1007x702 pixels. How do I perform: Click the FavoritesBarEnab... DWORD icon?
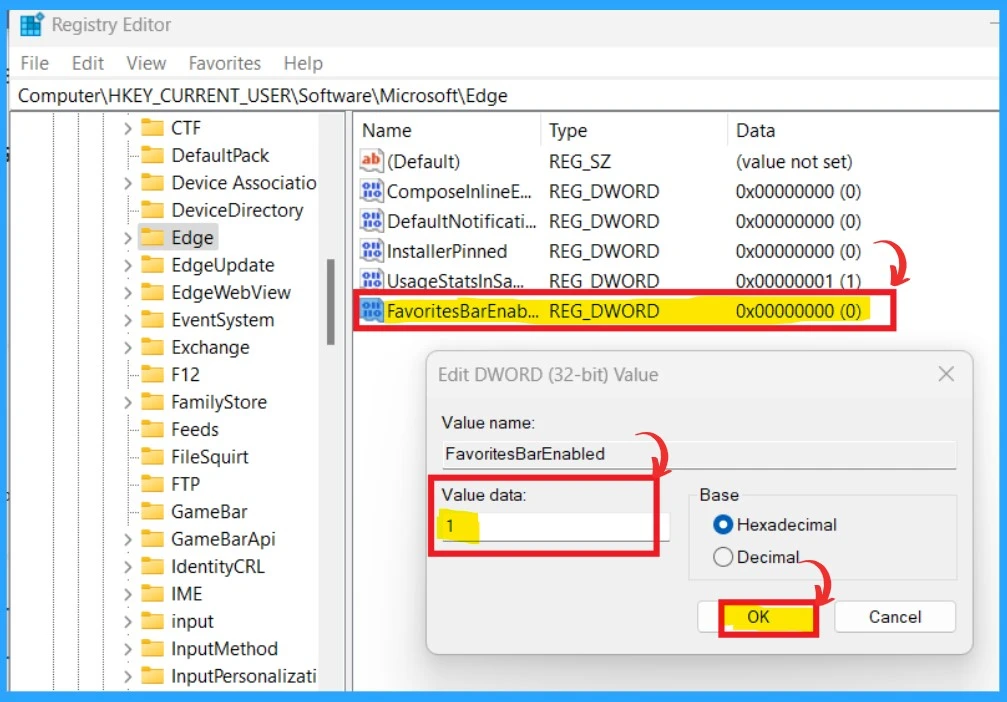371,311
